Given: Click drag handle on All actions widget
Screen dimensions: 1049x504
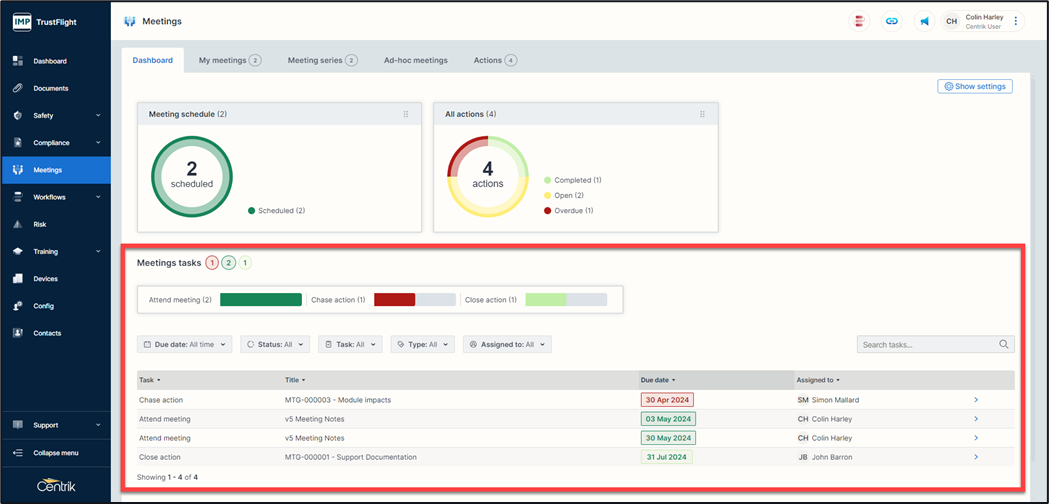Looking at the screenshot, I should click(x=703, y=114).
